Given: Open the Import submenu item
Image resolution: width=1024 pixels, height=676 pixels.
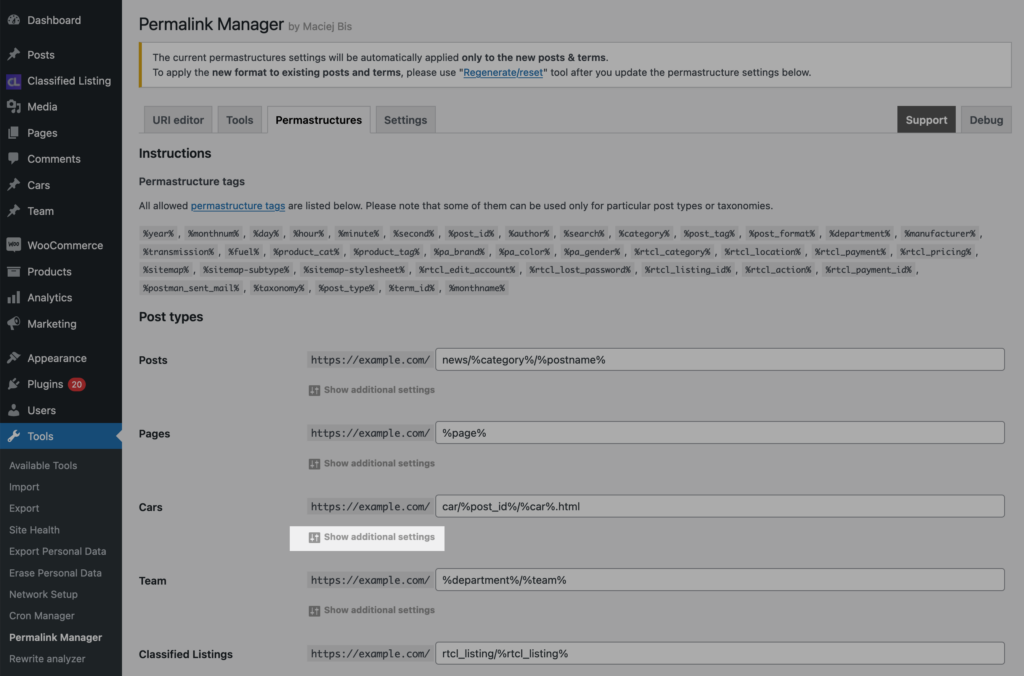Looking at the screenshot, I should [24, 487].
